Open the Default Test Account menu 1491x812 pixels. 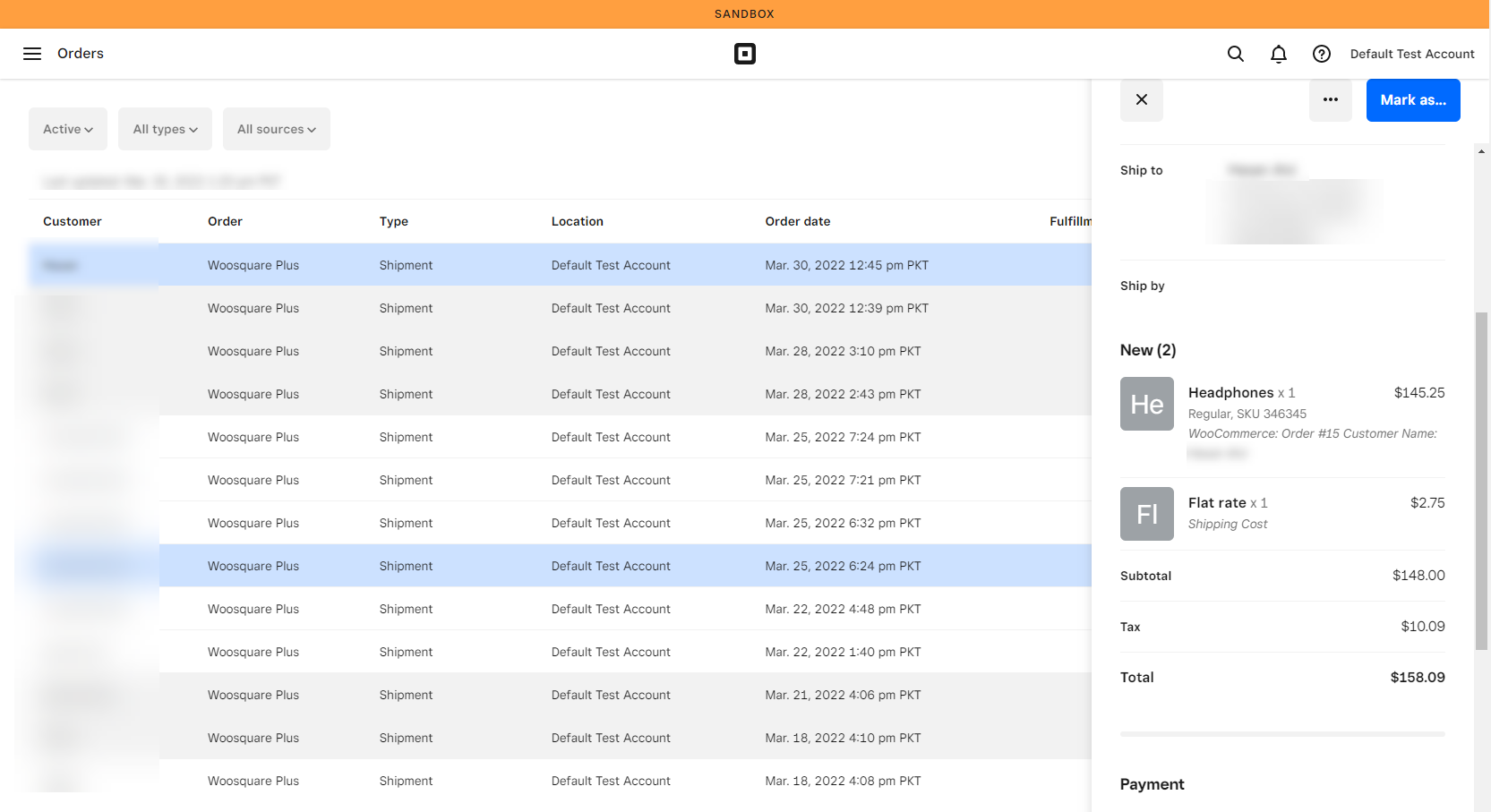click(1412, 54)
